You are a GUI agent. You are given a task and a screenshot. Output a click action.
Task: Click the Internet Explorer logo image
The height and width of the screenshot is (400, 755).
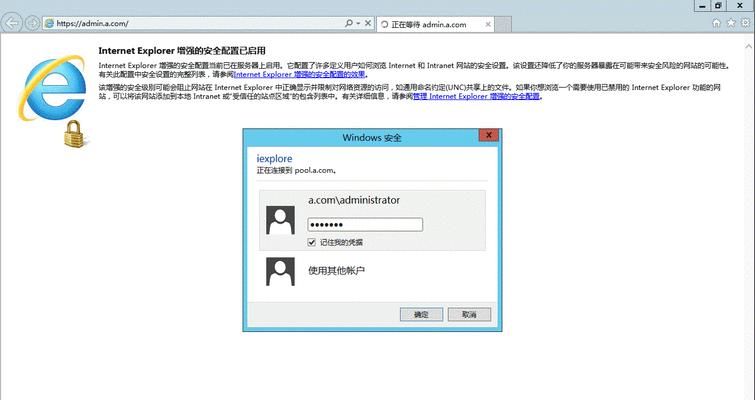coord(52,88)
